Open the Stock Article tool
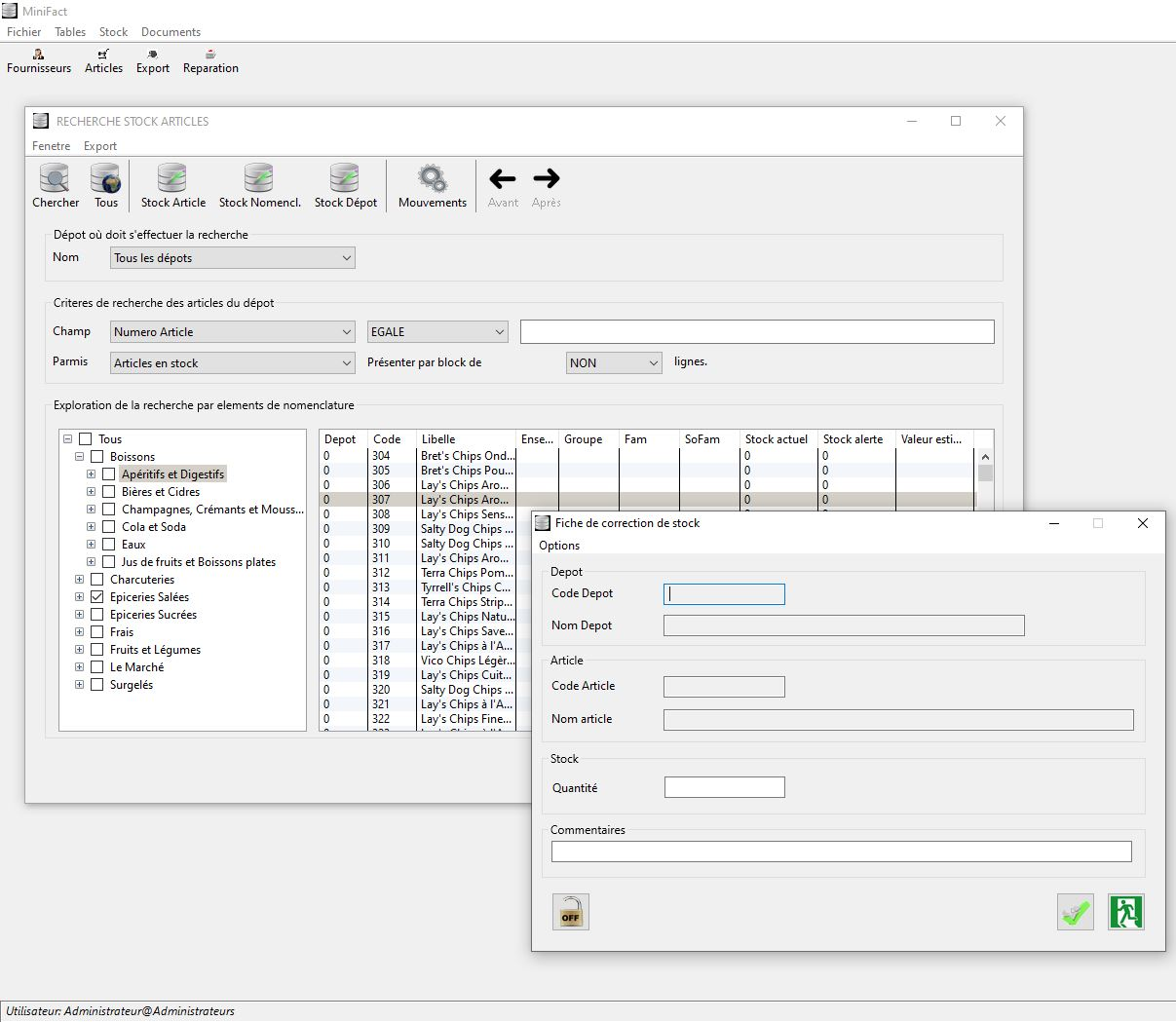Image resolution: width=1176 pixels, height=1022 pixels. 172,180
